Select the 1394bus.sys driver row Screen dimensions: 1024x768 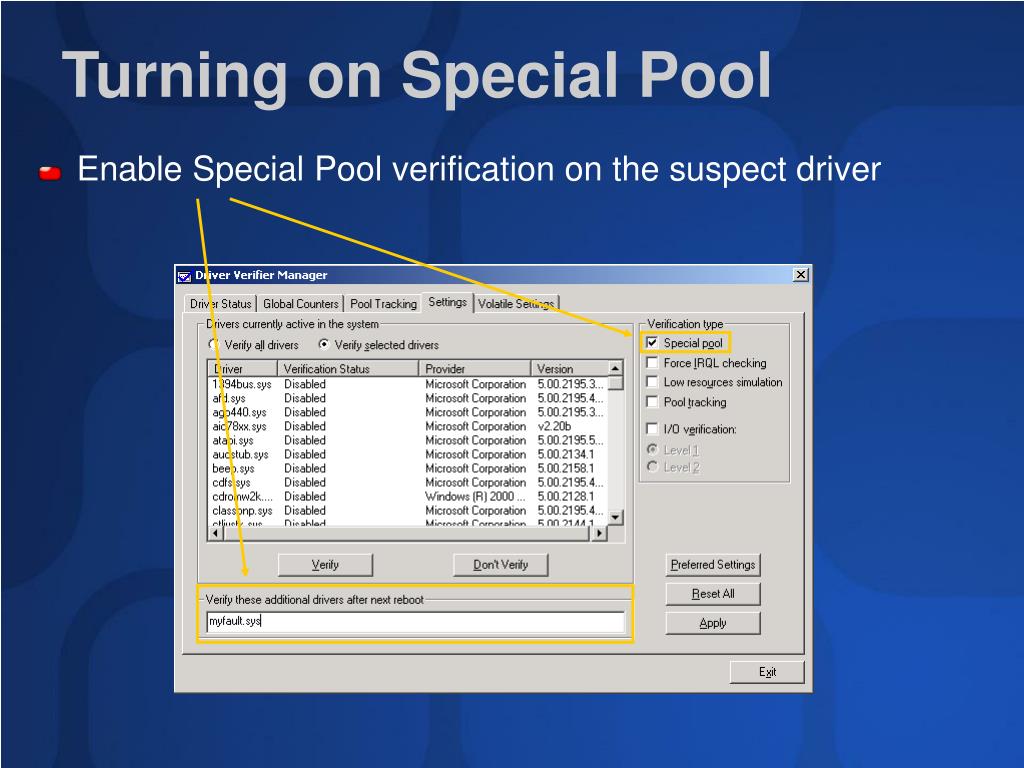(408, 384)
